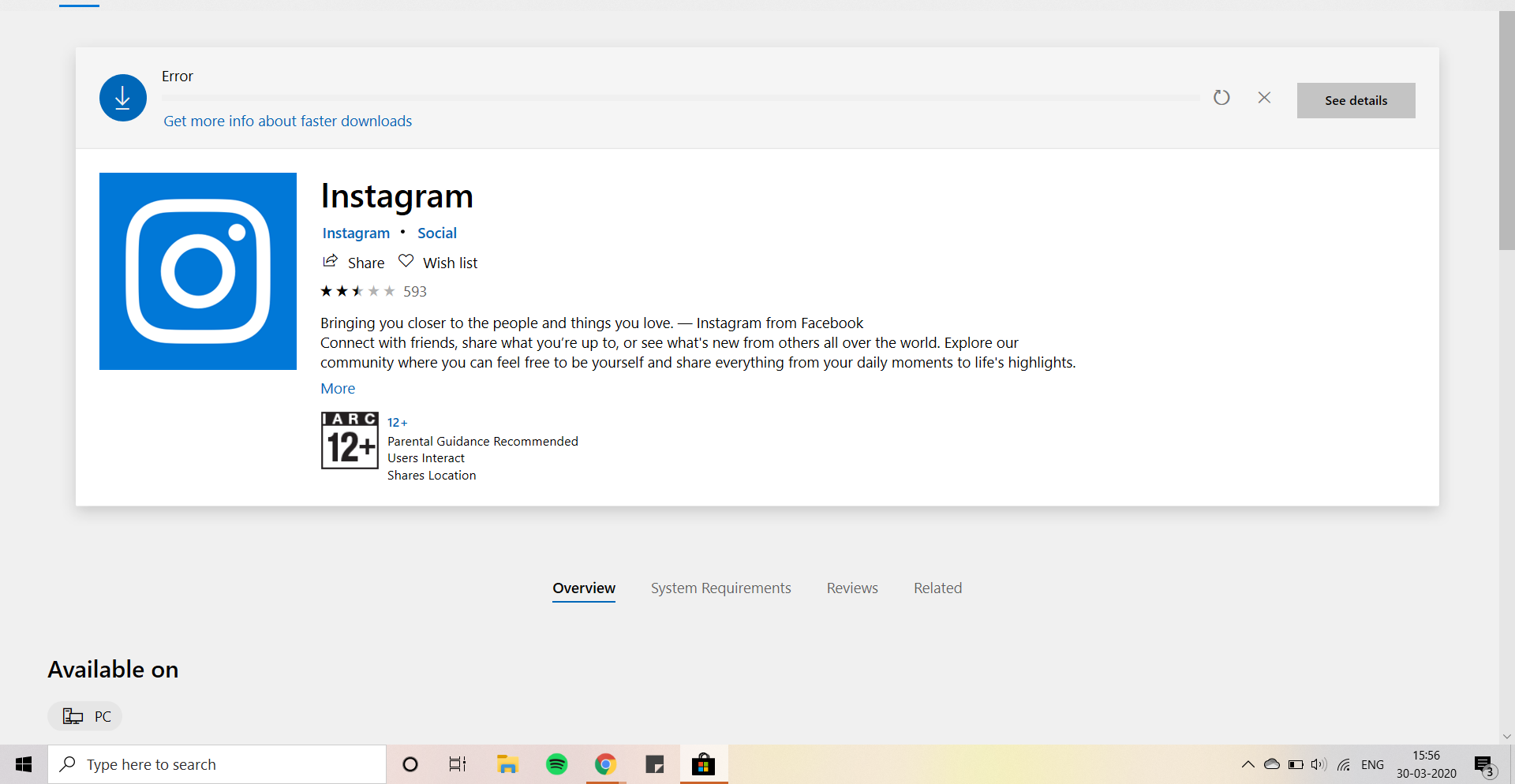Open the faster downloads info link
The width and height of the screenshot is (1515, 784).
coord(288,121)
